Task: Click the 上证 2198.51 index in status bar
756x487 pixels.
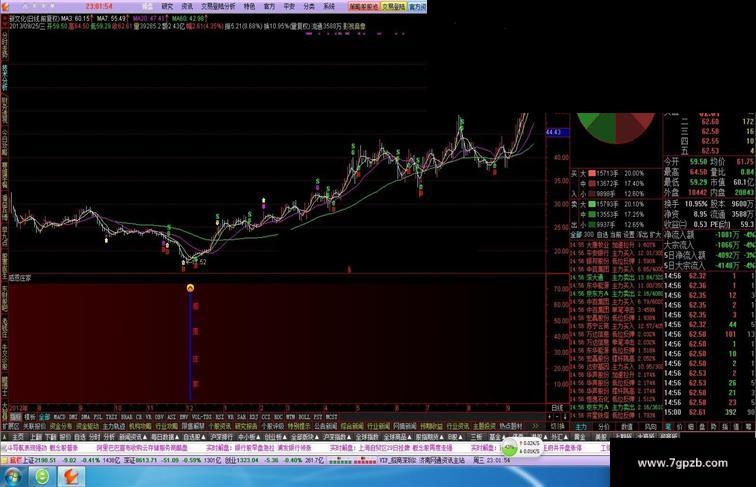Action: point(39,460)
